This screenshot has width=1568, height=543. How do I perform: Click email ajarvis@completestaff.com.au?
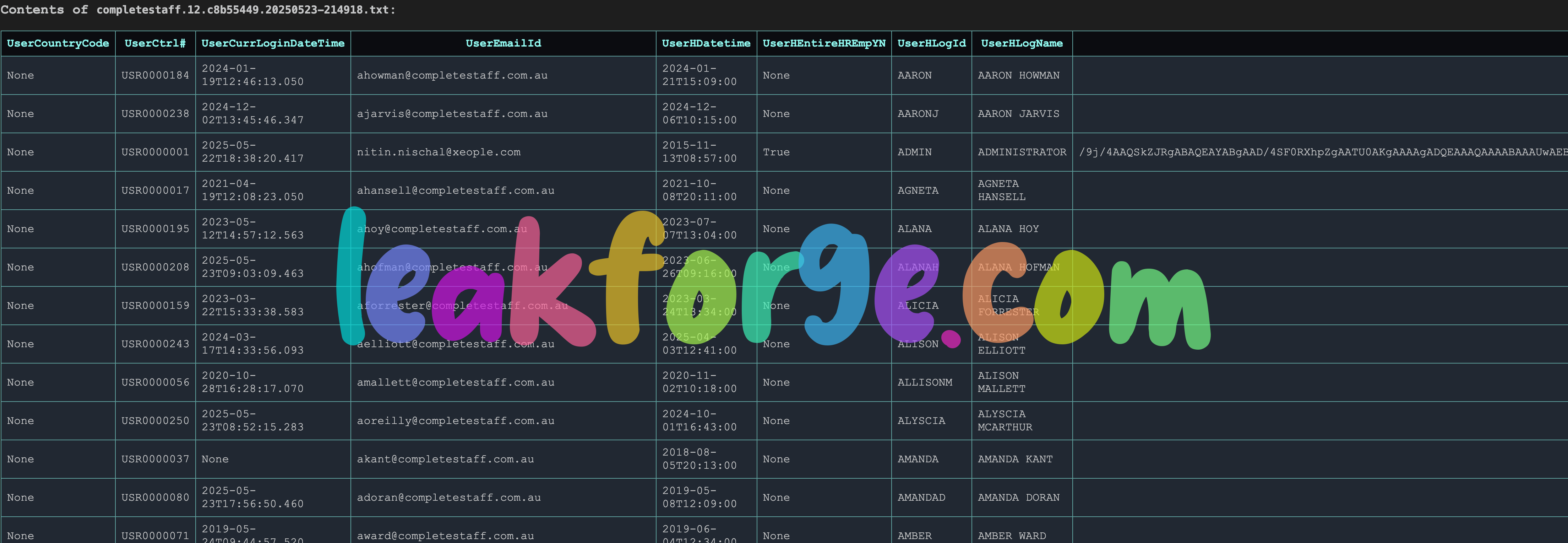click(x=452, y=114)
